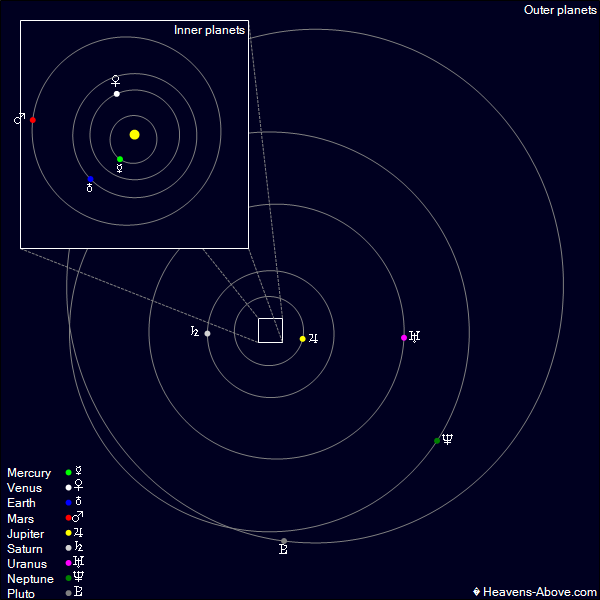Click the blue Earth dot in the inset
Viewport: 600px width, 600px height.
coord(90,180)
